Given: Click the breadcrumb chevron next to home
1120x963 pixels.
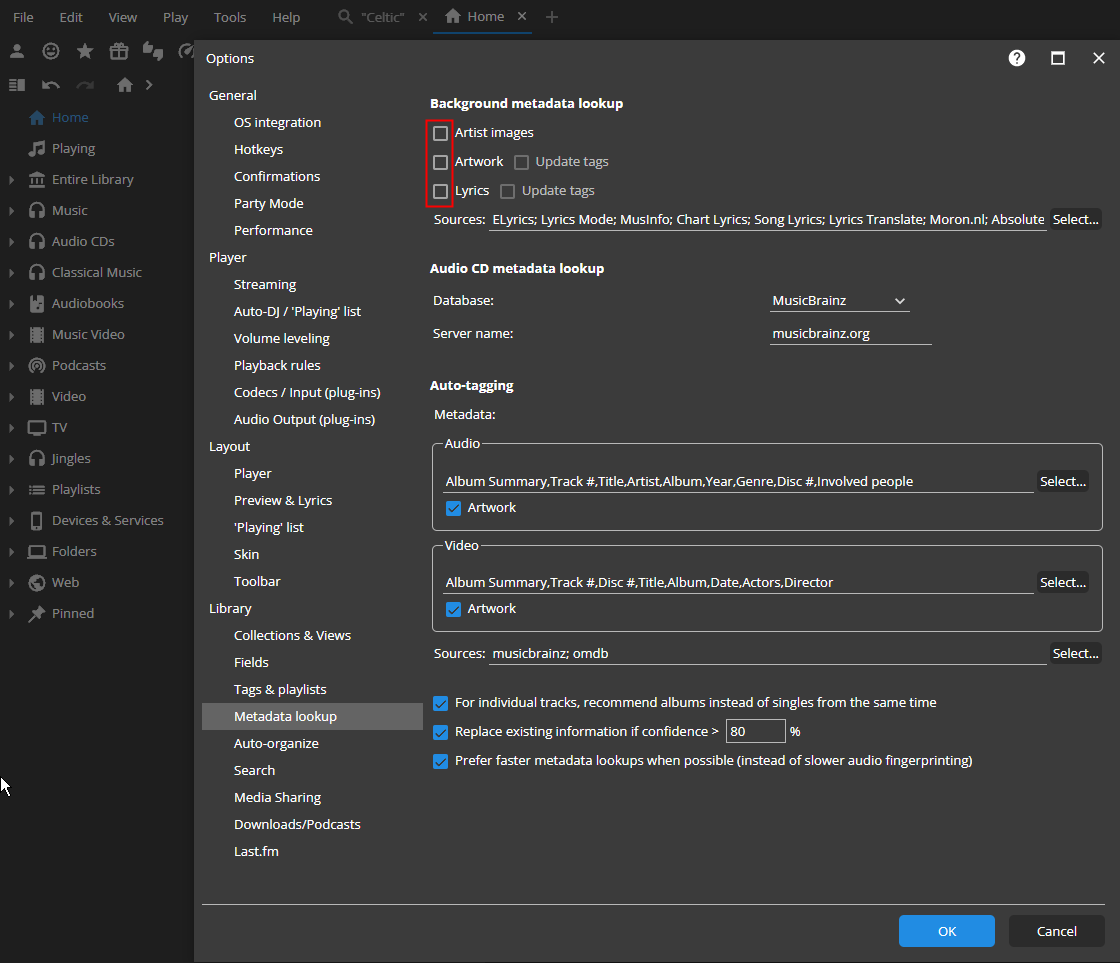Looking at the screenshot, I should [149, 85].
